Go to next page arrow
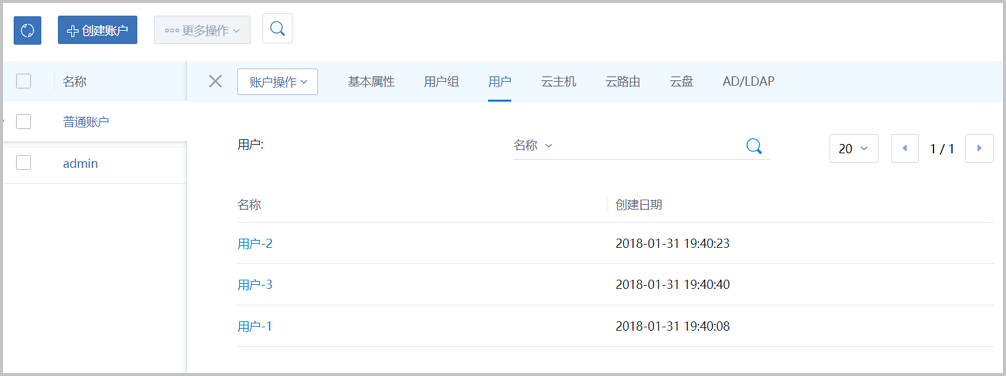 click(980, 148)
